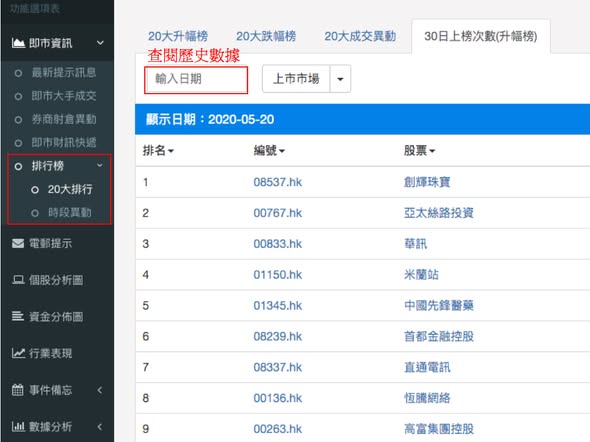Click stock name 首都金融控股

pyautogui.click(x=439, y=336)
